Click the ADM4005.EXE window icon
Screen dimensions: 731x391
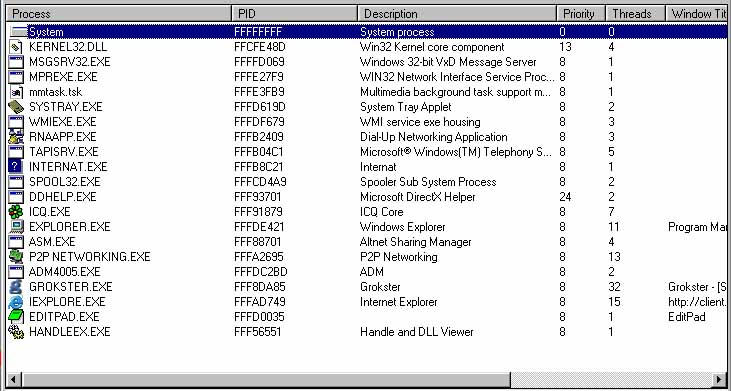coord(16,271)
